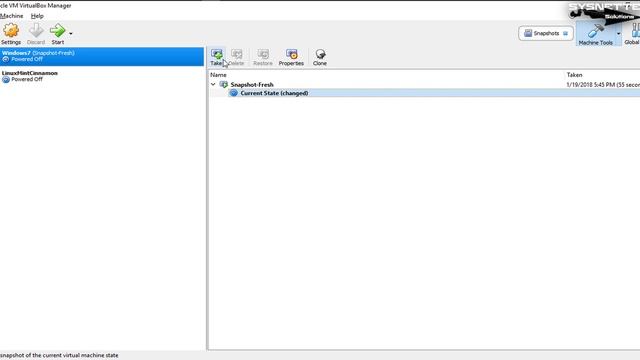Click the Restore snapshot icon

pyautogui.click(x=262, y=57)
